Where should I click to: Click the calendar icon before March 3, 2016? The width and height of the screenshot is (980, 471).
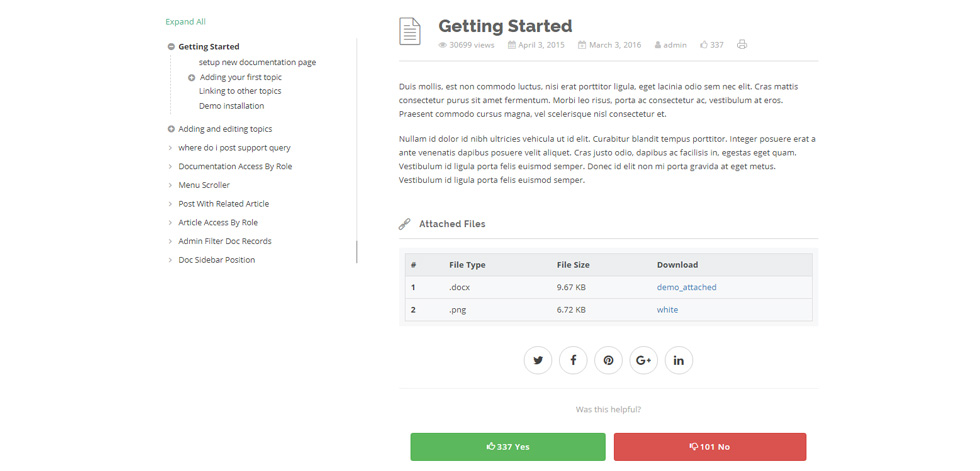[582, 45]
